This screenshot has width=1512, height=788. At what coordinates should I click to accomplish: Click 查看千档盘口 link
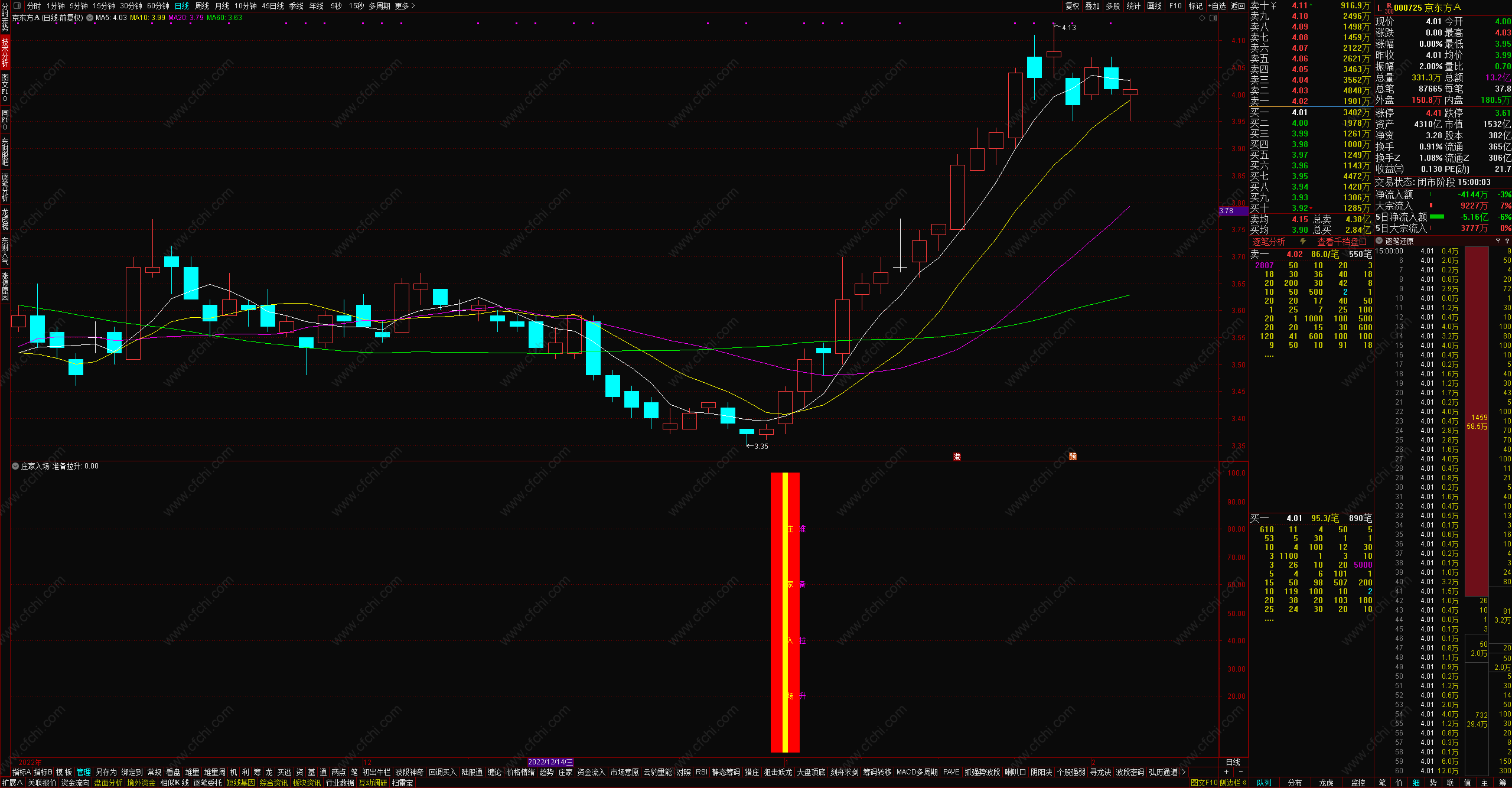tap(1341, 242)
